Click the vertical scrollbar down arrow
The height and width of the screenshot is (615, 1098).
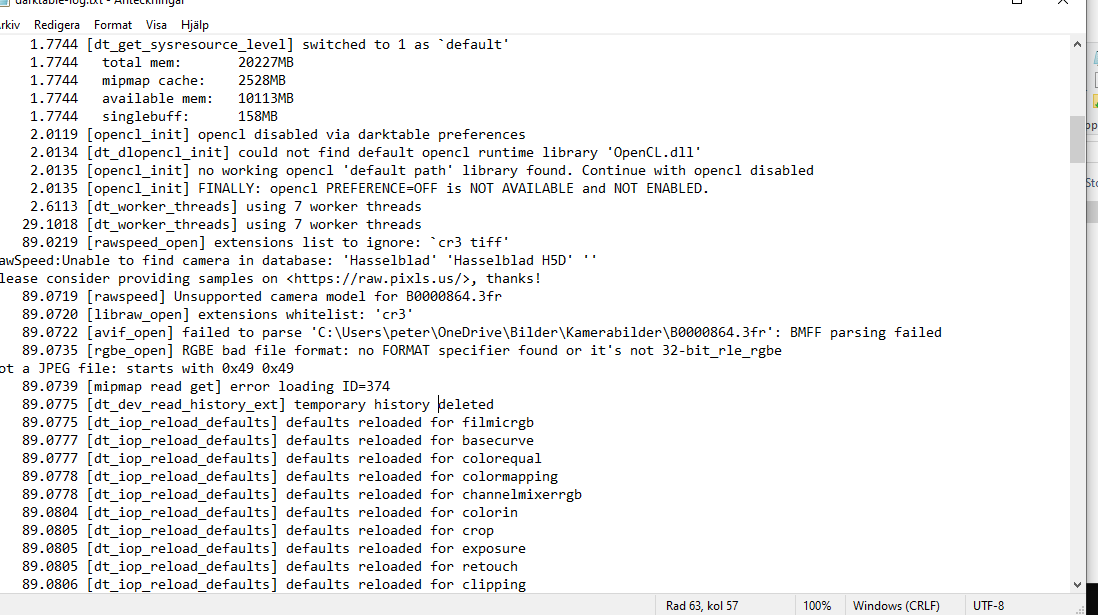pyautogui.click(x=1077, y=585)
